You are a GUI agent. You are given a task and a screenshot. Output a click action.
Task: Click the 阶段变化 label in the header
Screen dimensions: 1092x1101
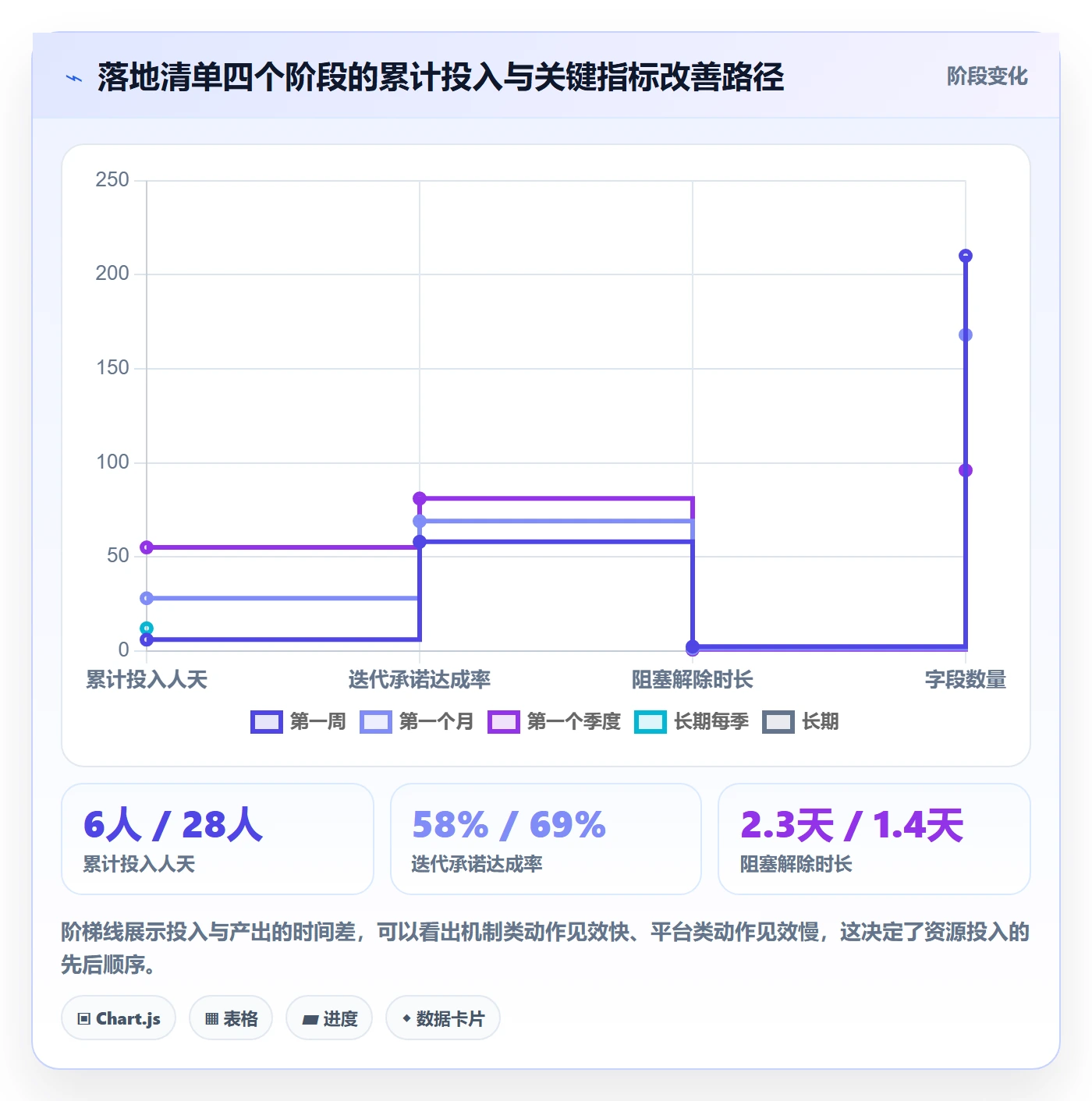(x=987, y=76)
